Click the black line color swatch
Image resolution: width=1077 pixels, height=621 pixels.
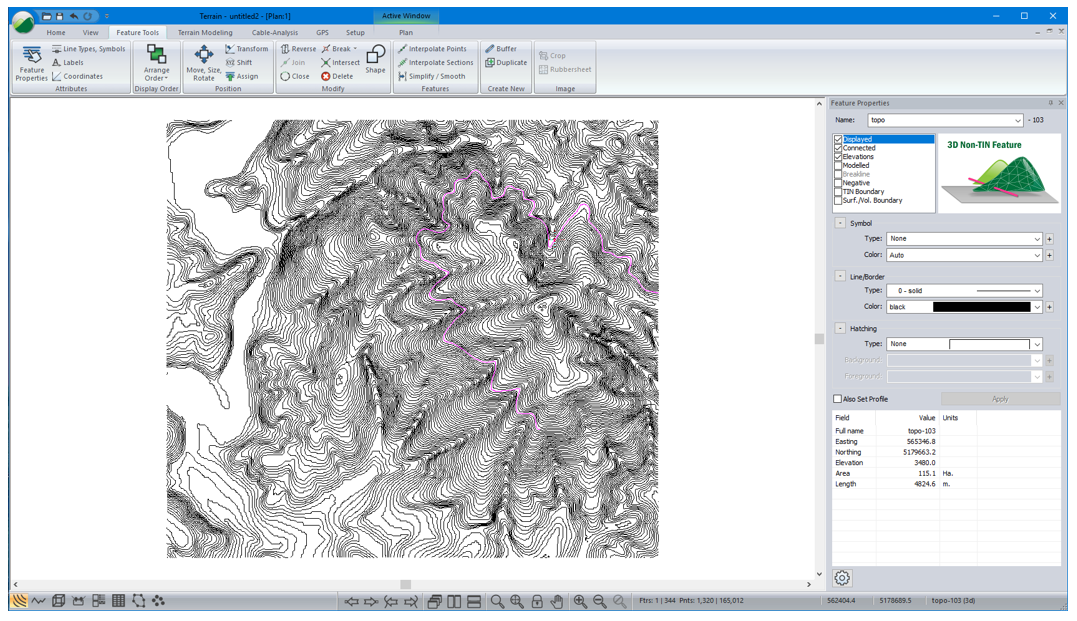click(x=980, y=307)
